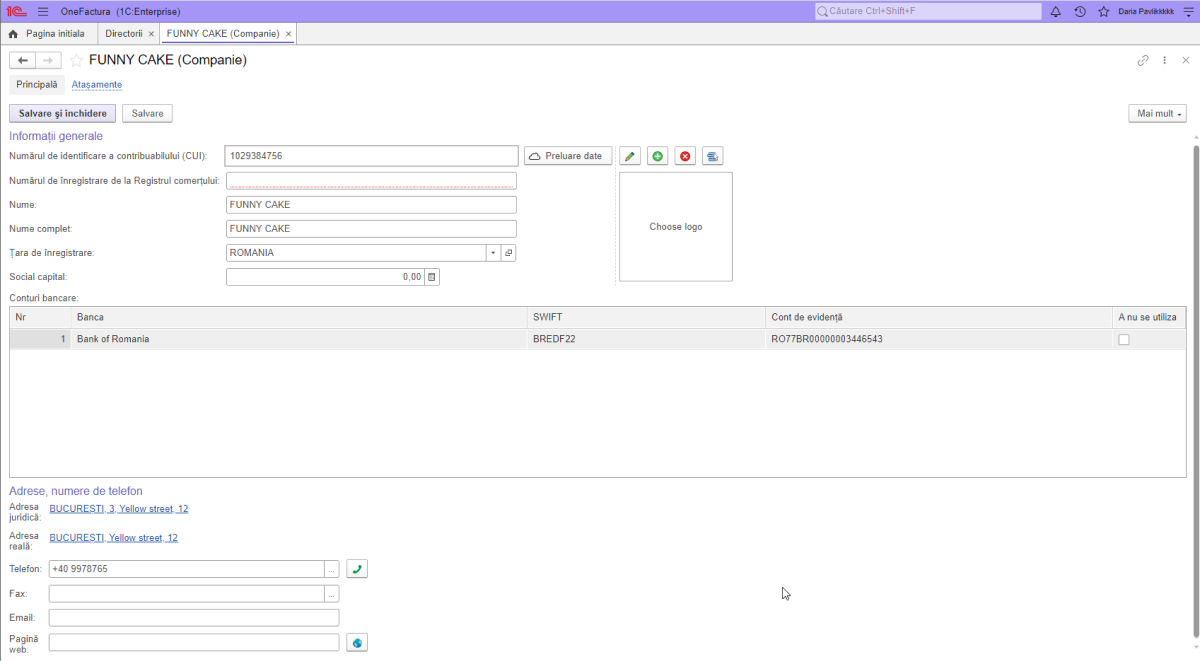Go to Pagina initiala tab
1200x661 pixels.
(x=47, y=34)
